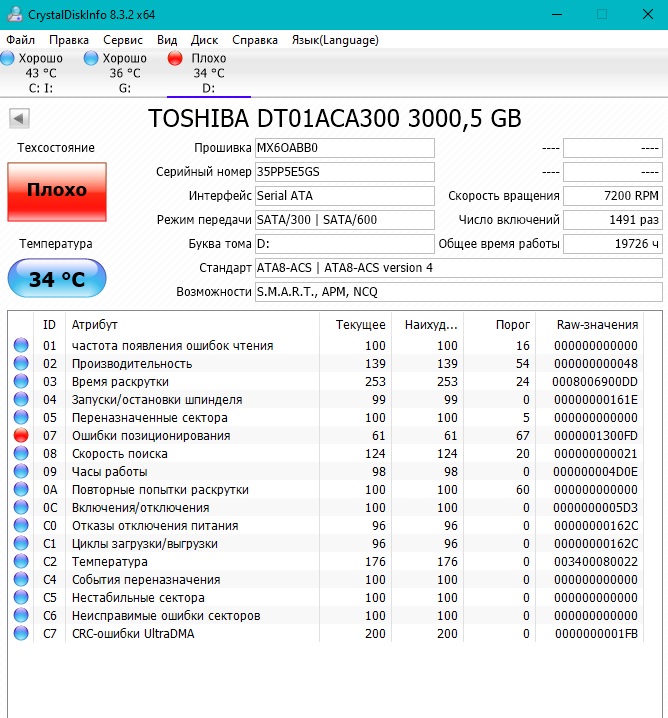Click raw value 0000001300FD
The image size is (668, 718).
(x=596, y=436)
